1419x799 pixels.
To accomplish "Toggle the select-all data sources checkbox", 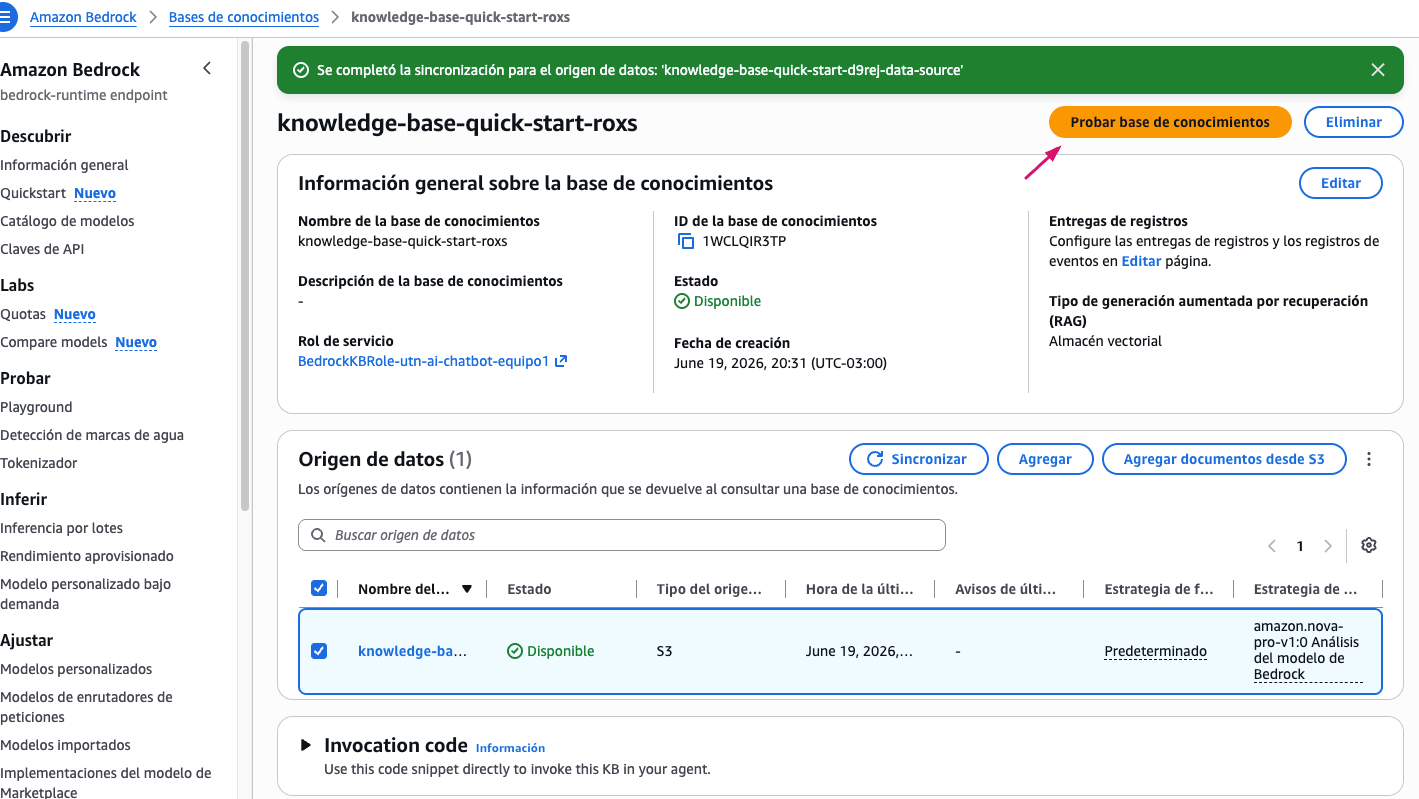I will [x=319, y=588].
